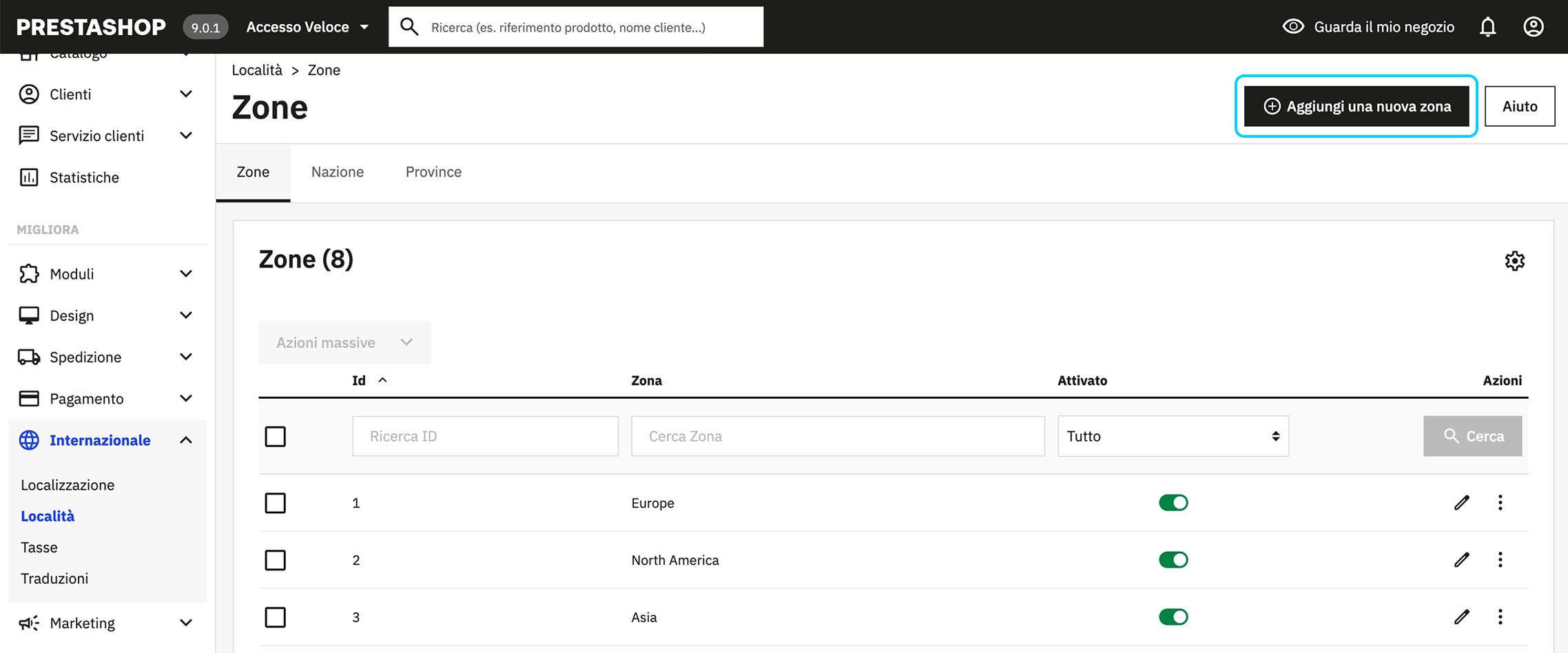
Task: Toggle Europe zone activation switch
Action: (1173, 503)
